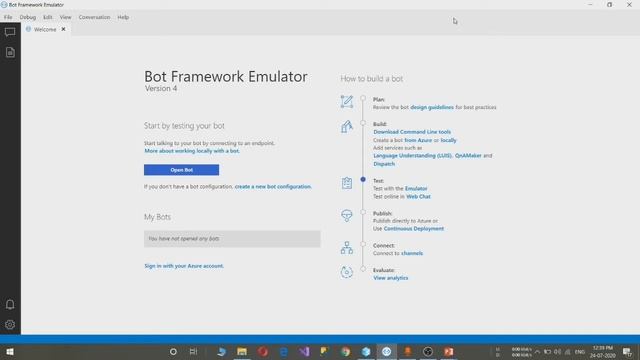
Task: Open the Dispatch link
Action: (384, 164)
